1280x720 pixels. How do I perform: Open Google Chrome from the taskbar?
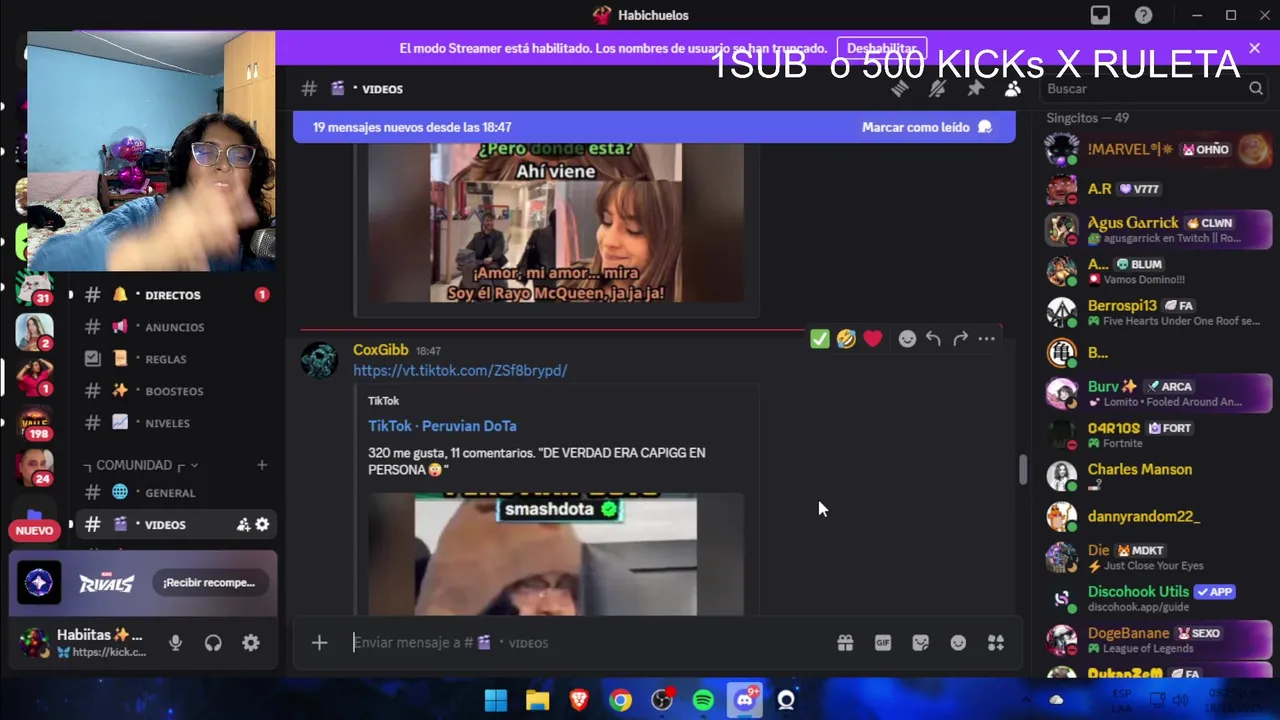(x=621, y=700)
